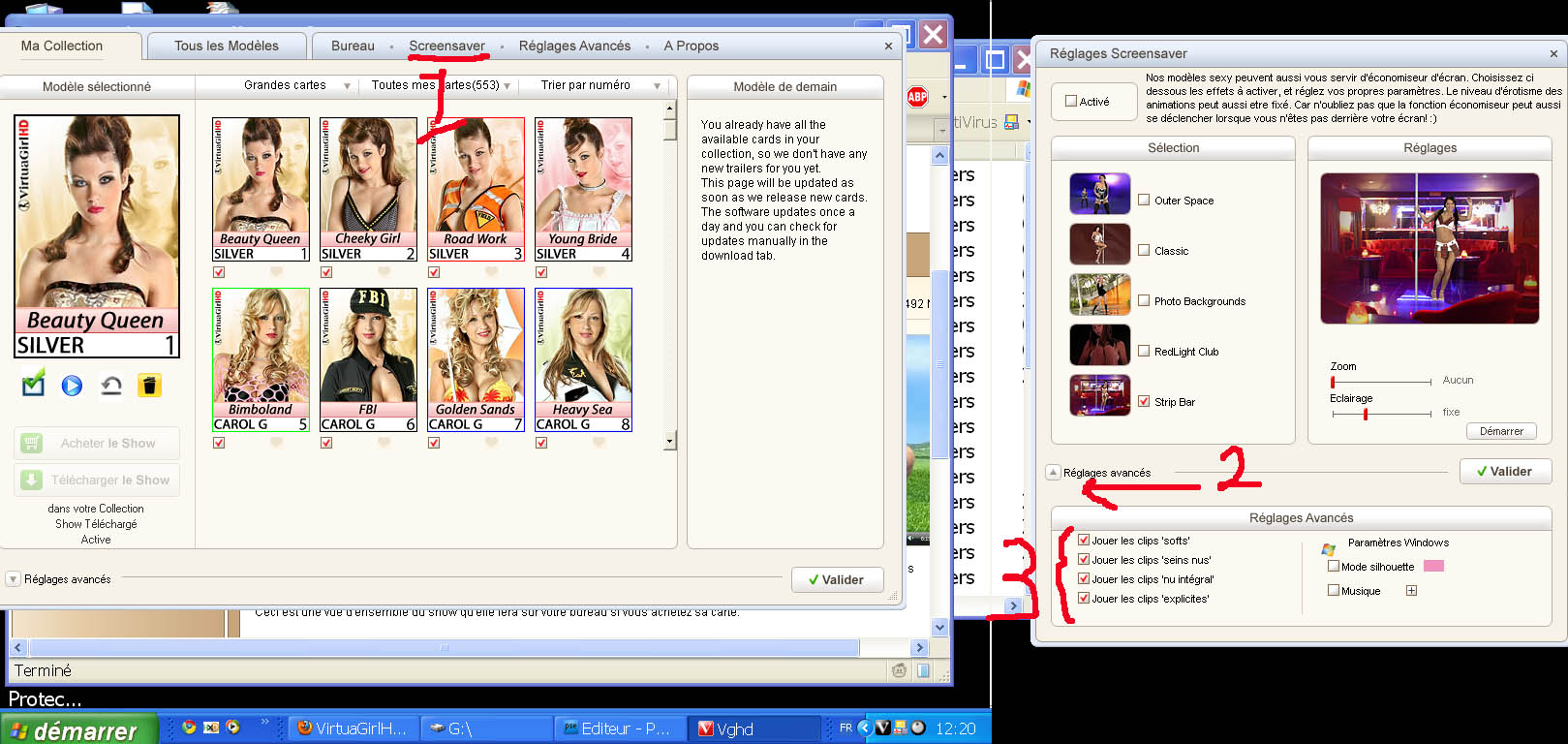Click the status bar icon in the browser window
Screen dimensions: 1568x744
point(898,670)
